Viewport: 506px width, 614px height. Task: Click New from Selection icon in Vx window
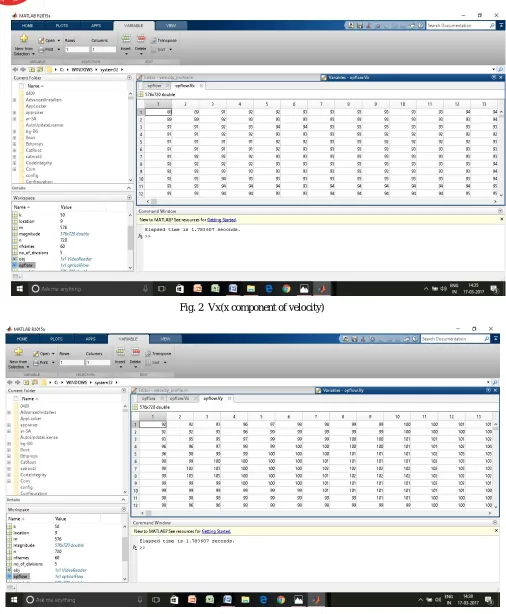pyautogui.click(x=24, y=38)
